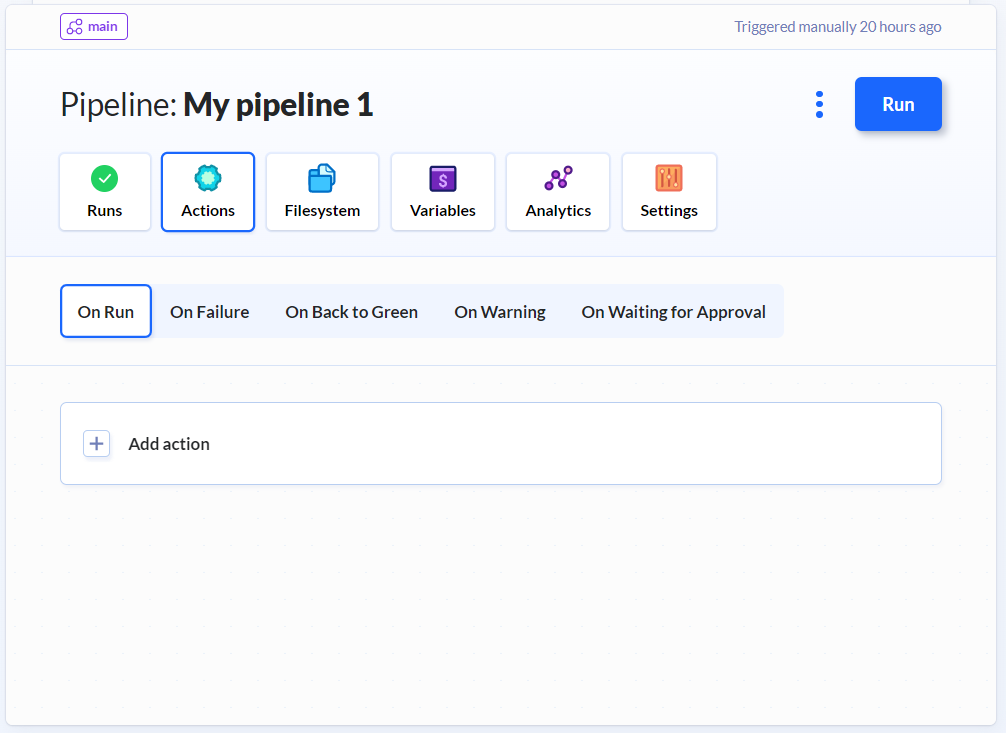Click the orange Settings sliders icon
Viewport: 1006px width, 733px height.
click(669, 179)
